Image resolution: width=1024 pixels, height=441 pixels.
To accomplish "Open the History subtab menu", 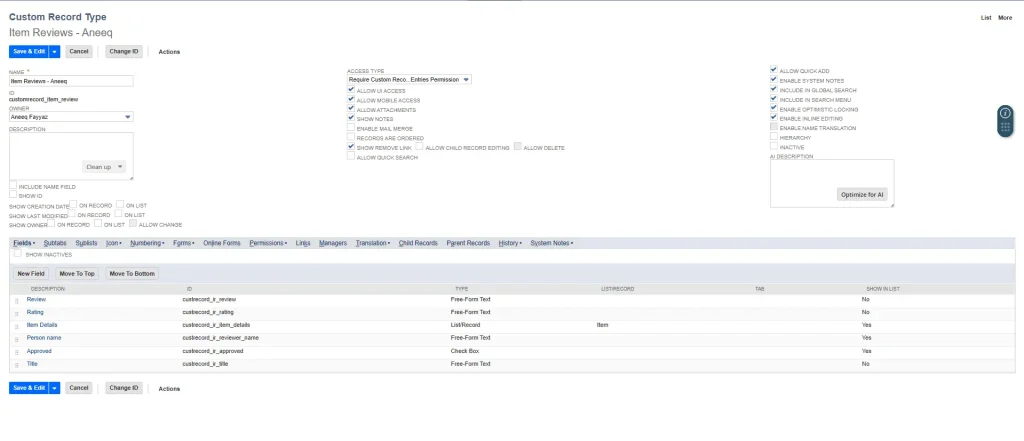I will pos(510,243).
